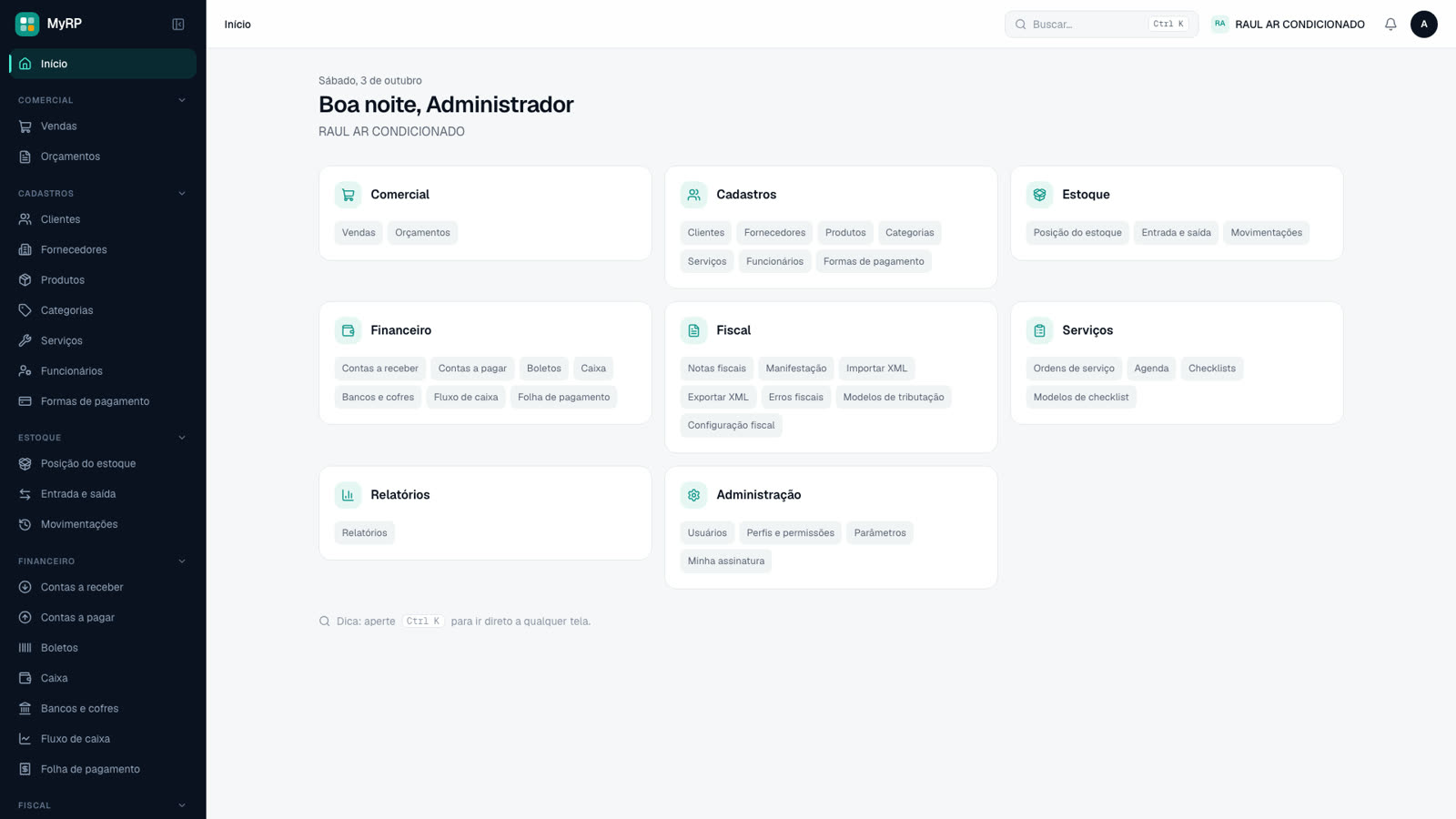Click the Serviços card clipboard icon
The width and height of the screenshot is (1456, 819).
1039,330
